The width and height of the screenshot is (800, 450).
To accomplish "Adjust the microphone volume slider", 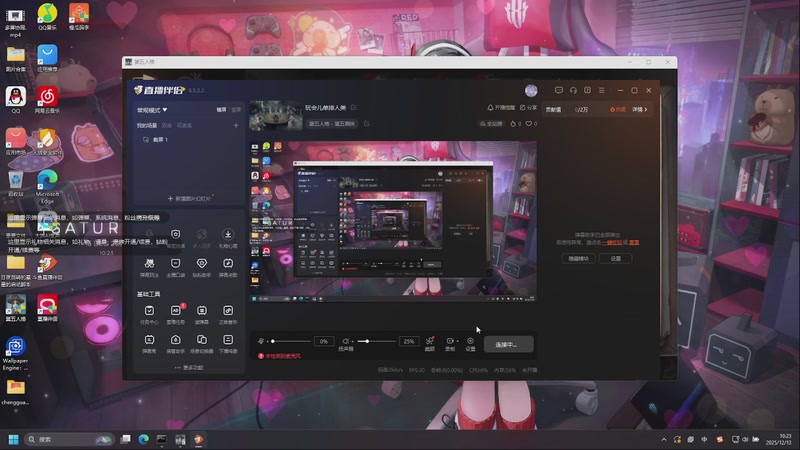I will 291,341.
